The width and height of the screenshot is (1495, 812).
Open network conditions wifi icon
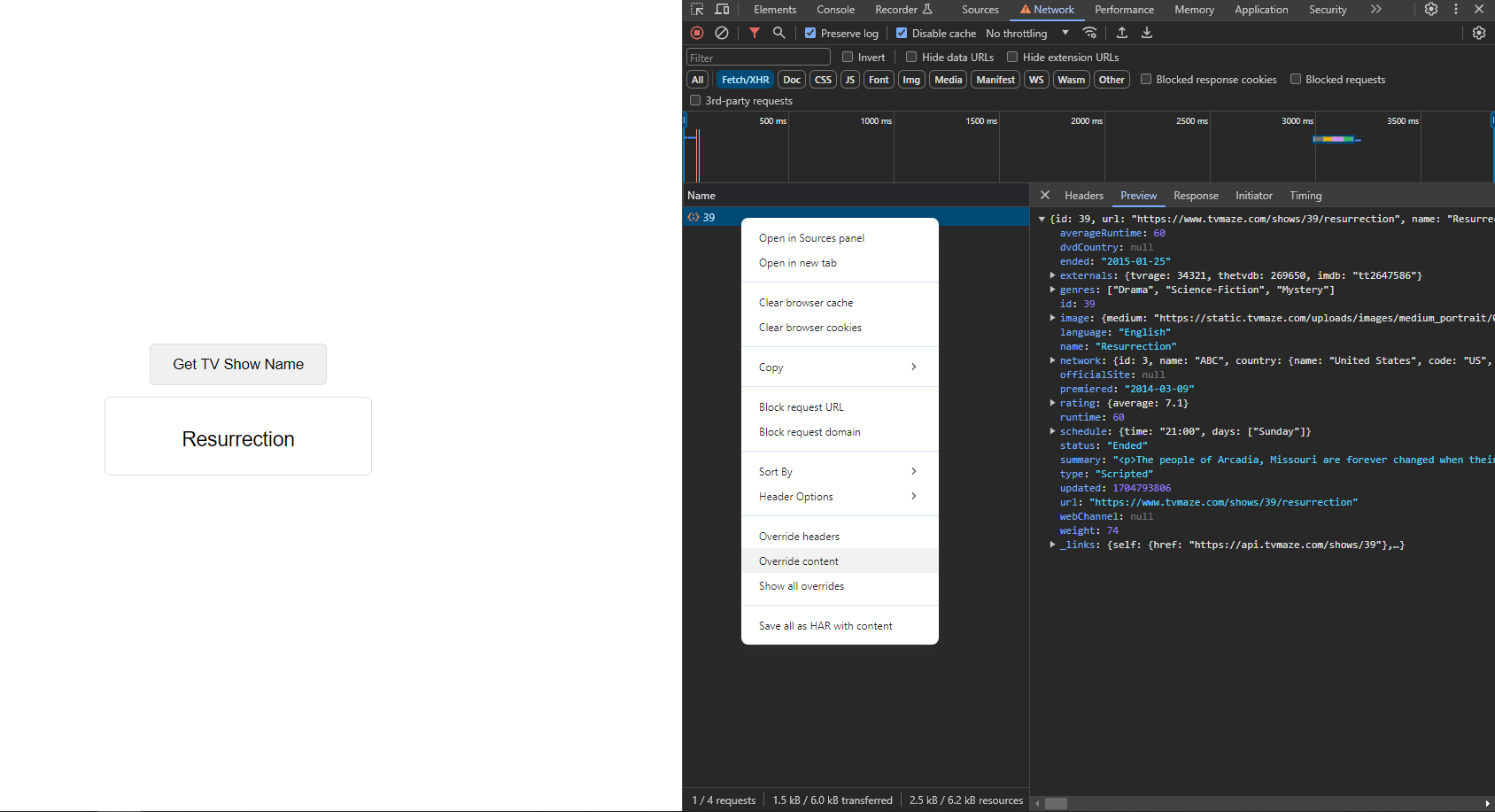(x=1090, y=33)
